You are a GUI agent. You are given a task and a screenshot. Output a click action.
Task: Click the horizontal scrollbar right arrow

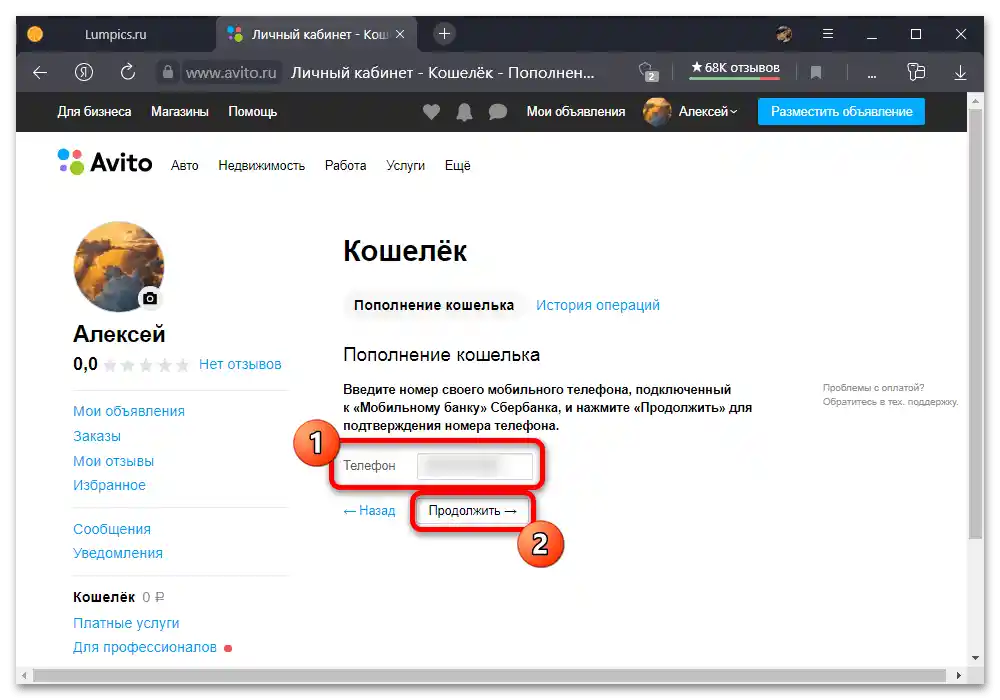[959, 675]
